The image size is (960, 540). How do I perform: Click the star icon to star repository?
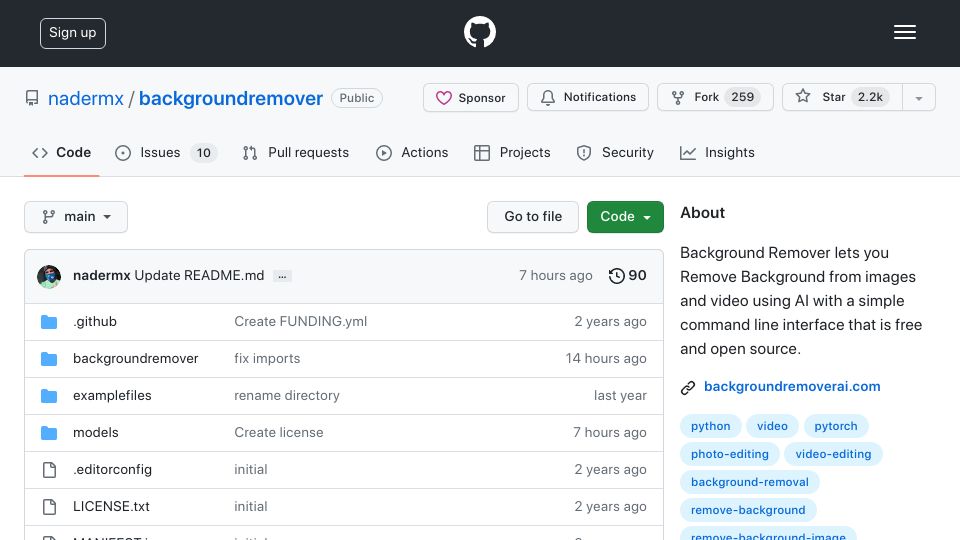point(803,96)
